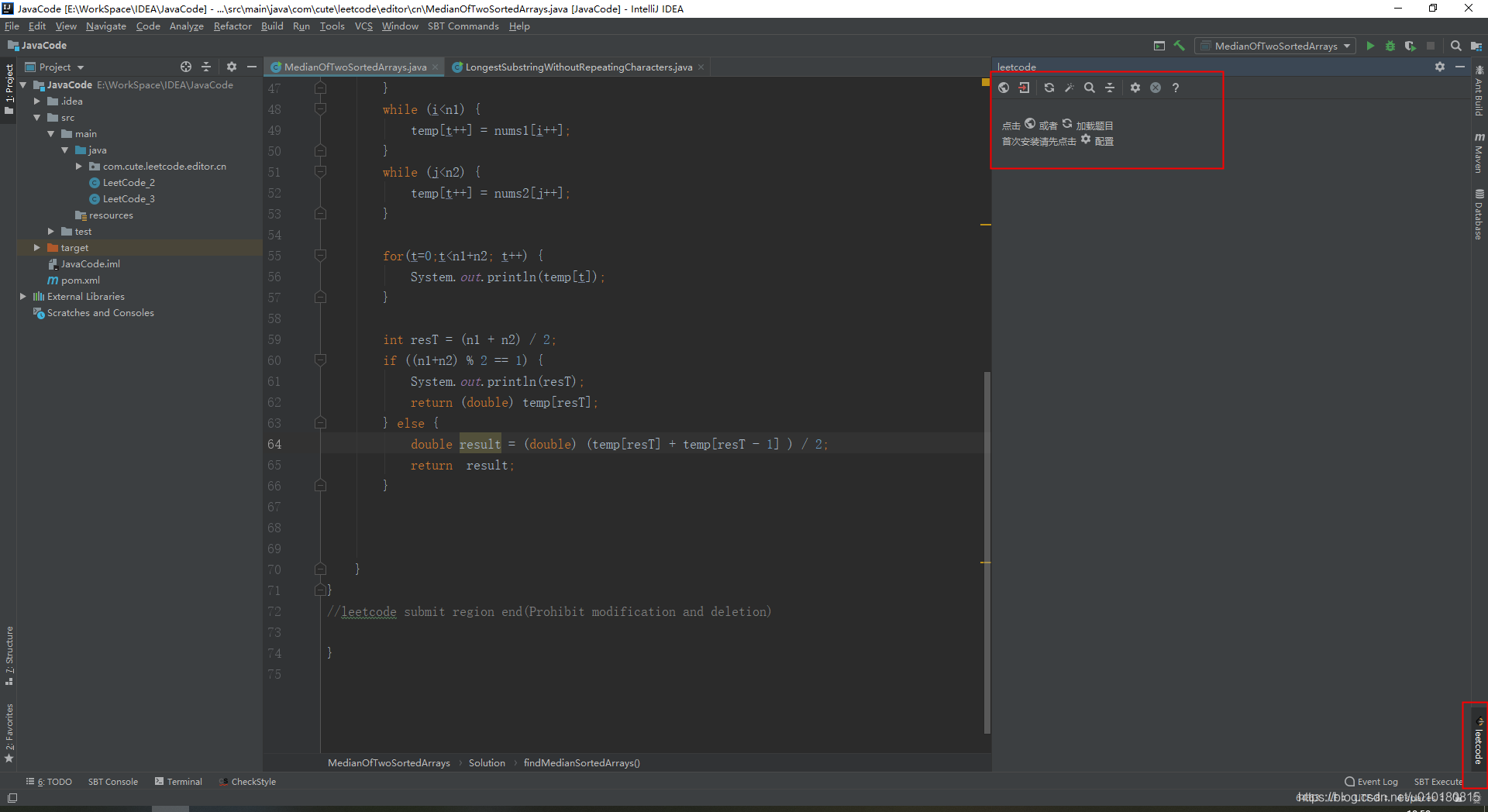The width and height of the screenshot is (1488, 812).
Task: Expand the External Libraries node
Action: [x=23, y=296]
